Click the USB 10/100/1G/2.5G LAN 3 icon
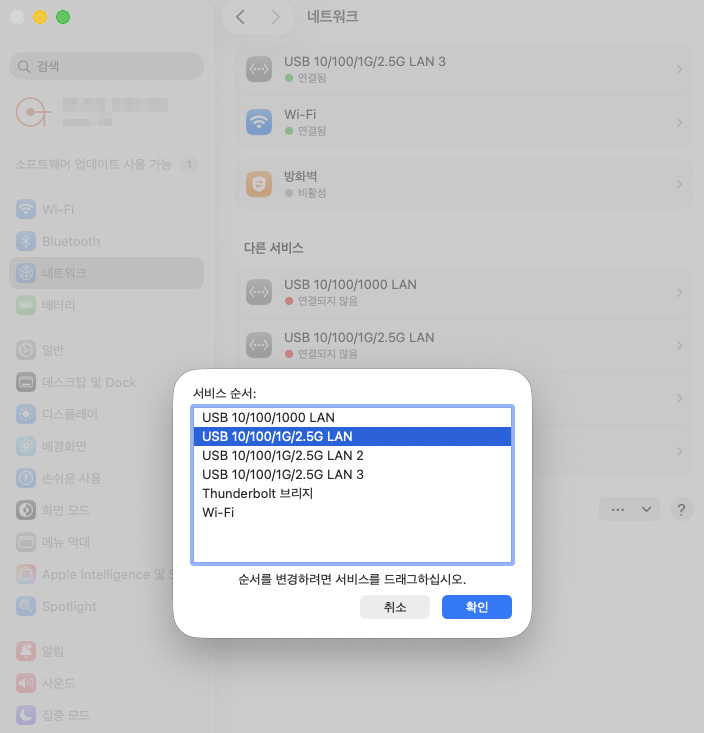Viewport: 704px width, 733px height. (x=259, y=69)
